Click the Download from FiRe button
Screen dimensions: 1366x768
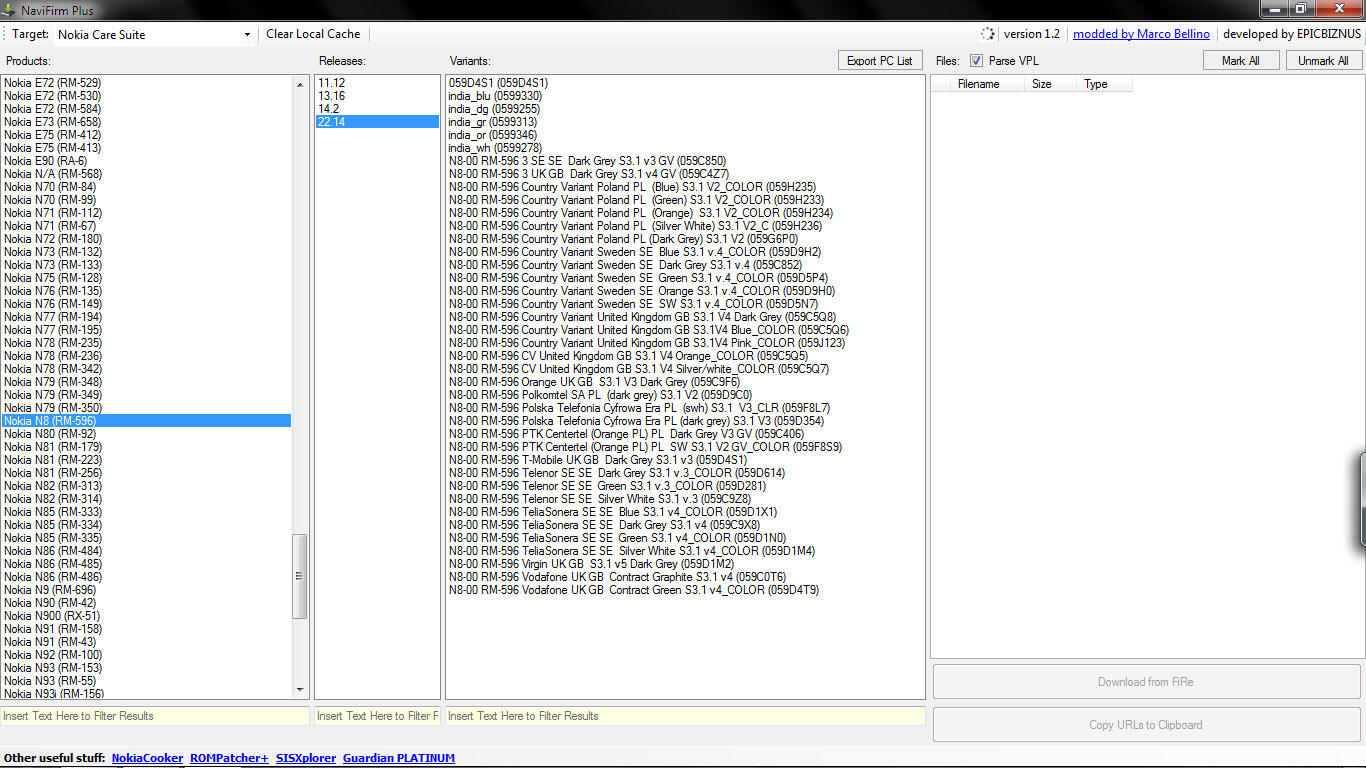tap(1146, 682)
